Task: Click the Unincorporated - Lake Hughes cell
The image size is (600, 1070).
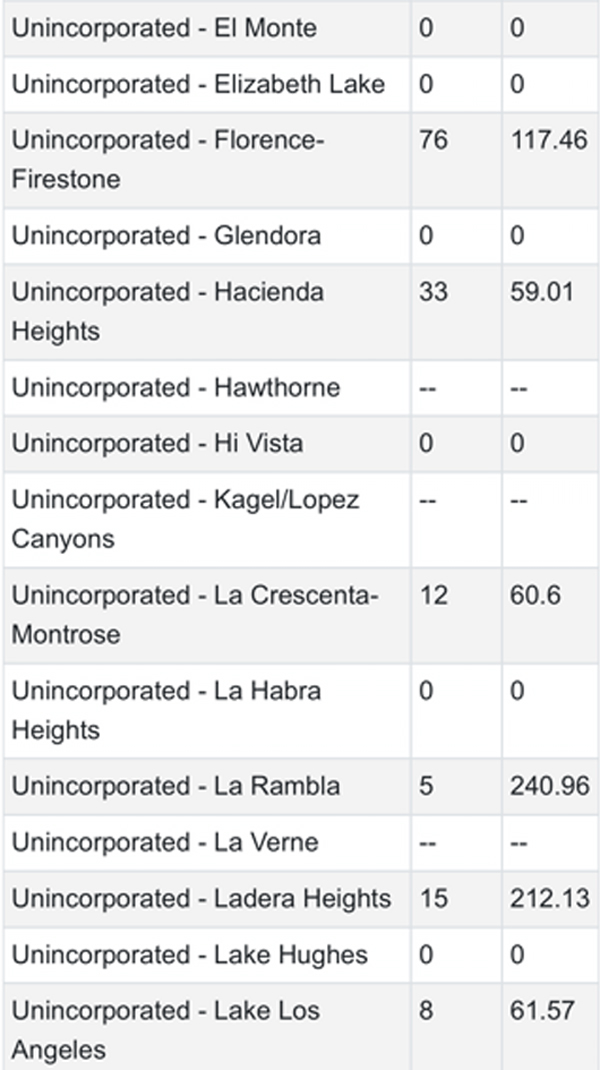Action: click(x=190, y=954)
